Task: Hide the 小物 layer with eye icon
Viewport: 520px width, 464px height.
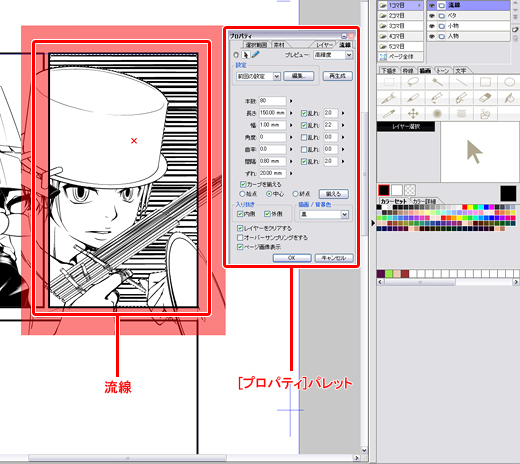Action: point(432,26)
